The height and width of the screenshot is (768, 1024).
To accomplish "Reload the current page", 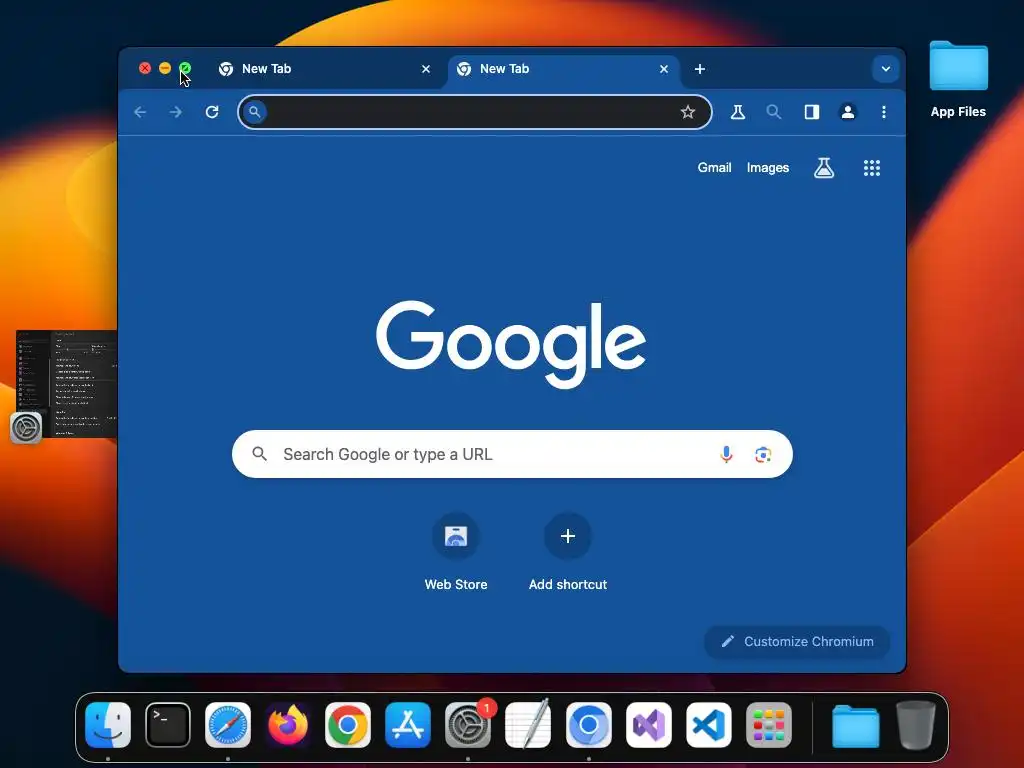I will 212,112.
